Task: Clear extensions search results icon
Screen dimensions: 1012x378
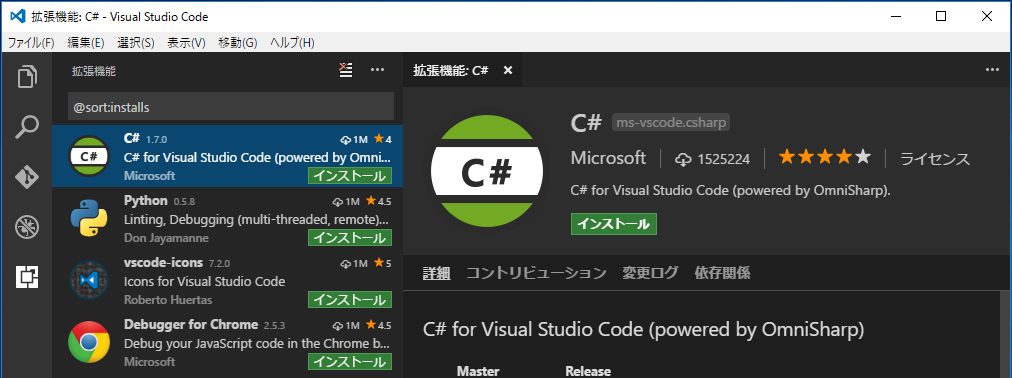Action: tap(347, 70)
